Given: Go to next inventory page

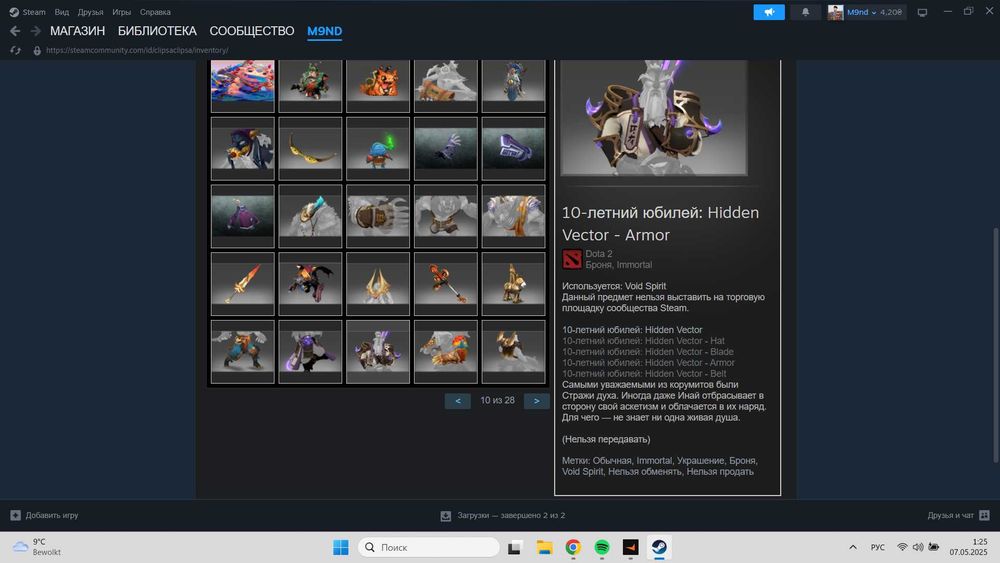Looking at the screenshot, I should [536, 401].
